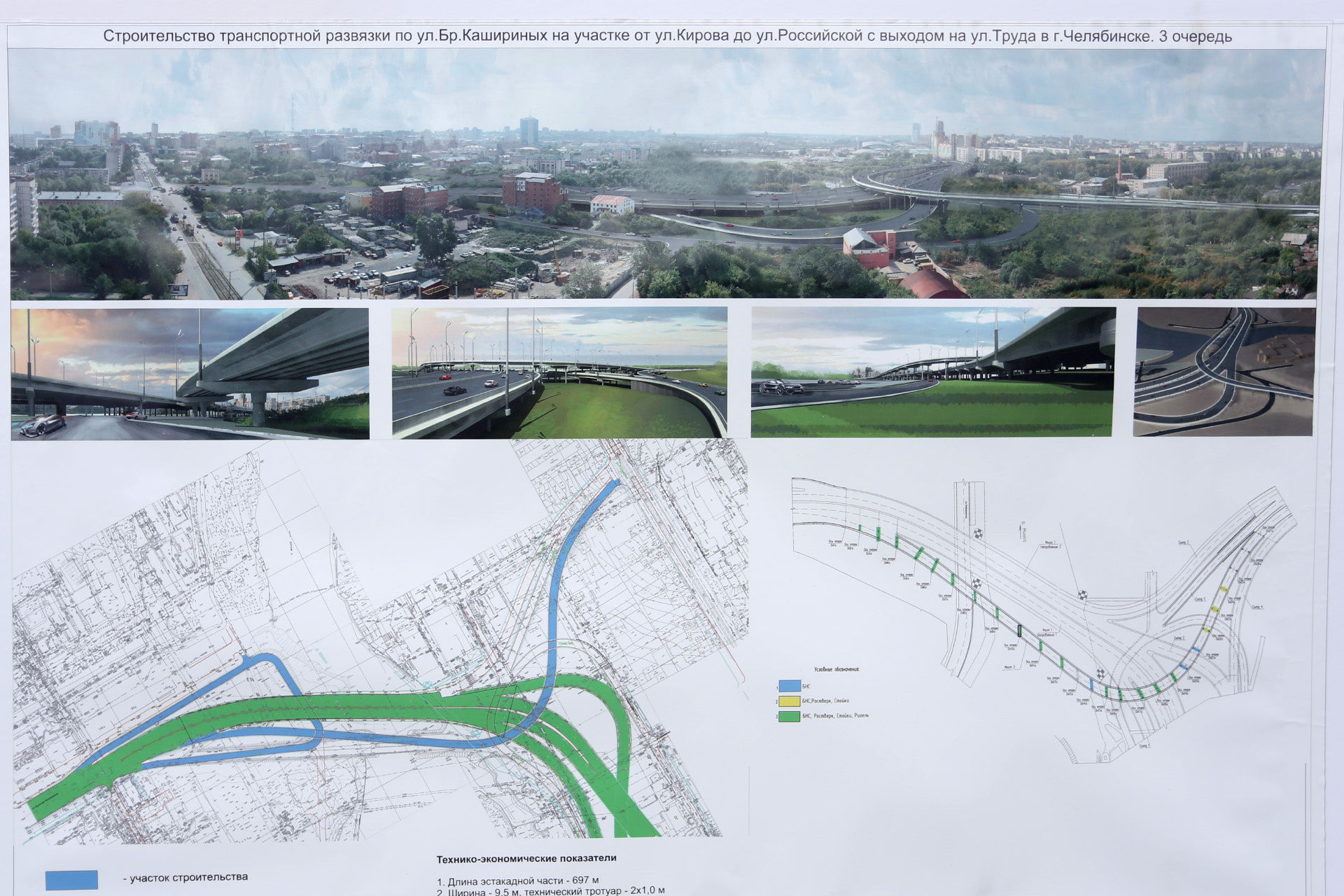Click the 'участок строительства' legend label
This screenshot has height=896, width=1344.
pyautogui.click(x=185, y=877)
